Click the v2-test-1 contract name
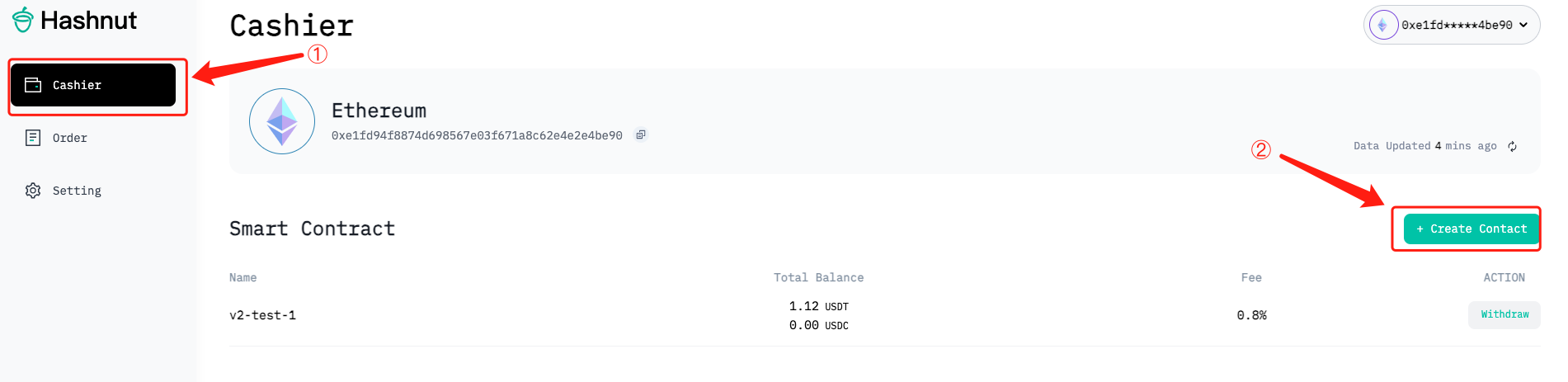Image resolution: width=1568 pixels, height=382 pixels. (262, 315)
